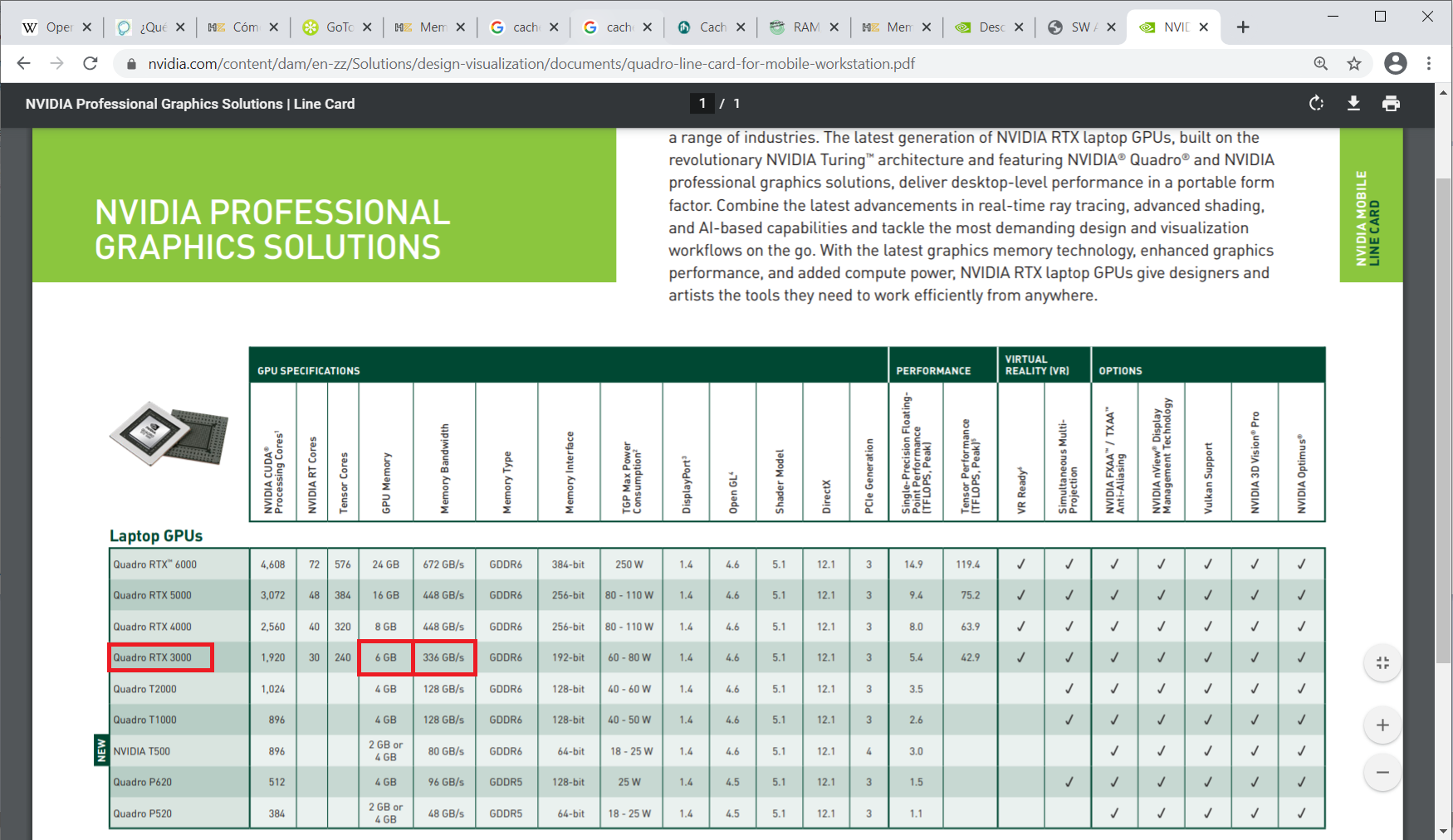The height and width of the screenshot is (840, 1453).
Task: Click the "Quadro P520" row label
Action: pos(143,813)
